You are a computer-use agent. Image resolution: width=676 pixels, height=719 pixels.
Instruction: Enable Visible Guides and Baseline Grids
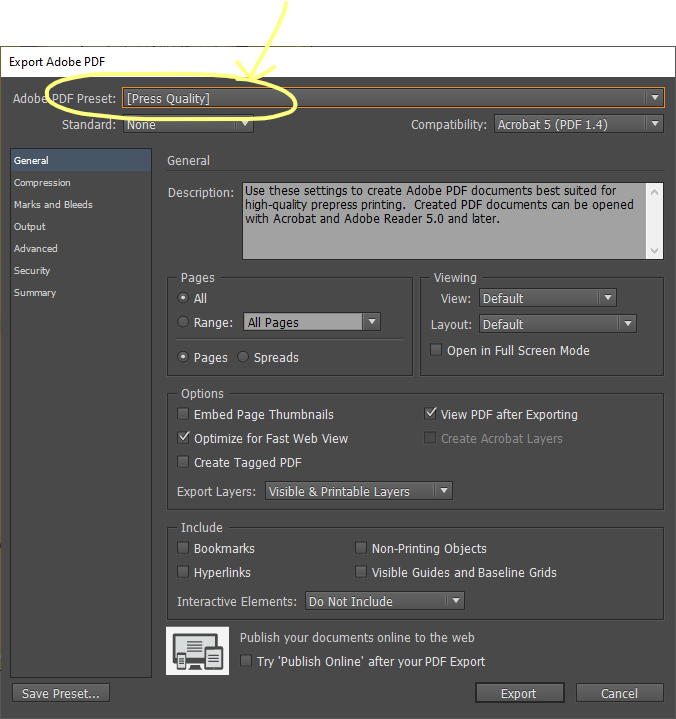361,572
